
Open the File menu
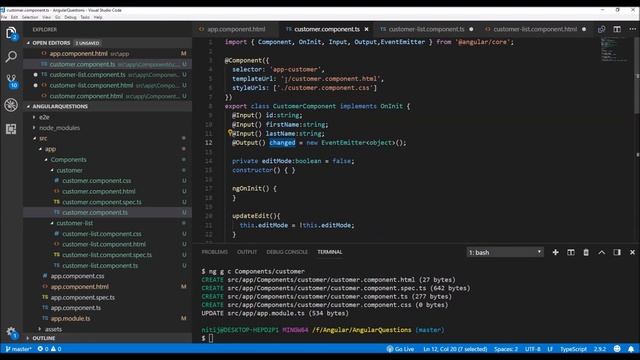coord(4,17)
